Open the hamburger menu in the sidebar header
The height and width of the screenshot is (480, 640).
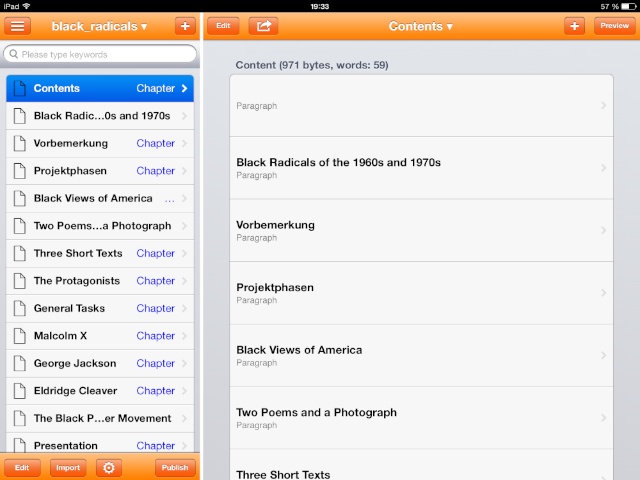(18, 26)
